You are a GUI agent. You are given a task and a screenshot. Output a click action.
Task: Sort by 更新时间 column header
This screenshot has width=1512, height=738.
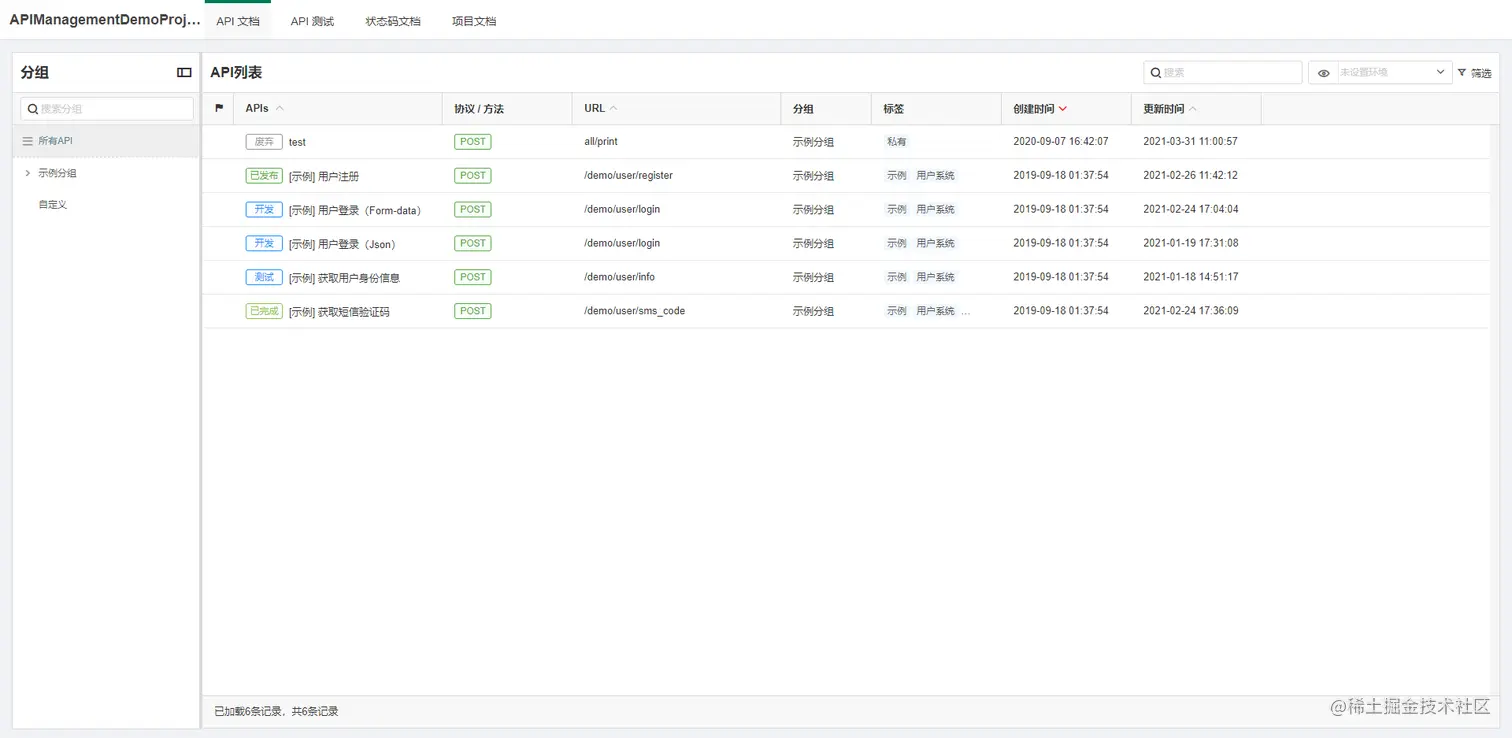click(x=1170, y=109)
